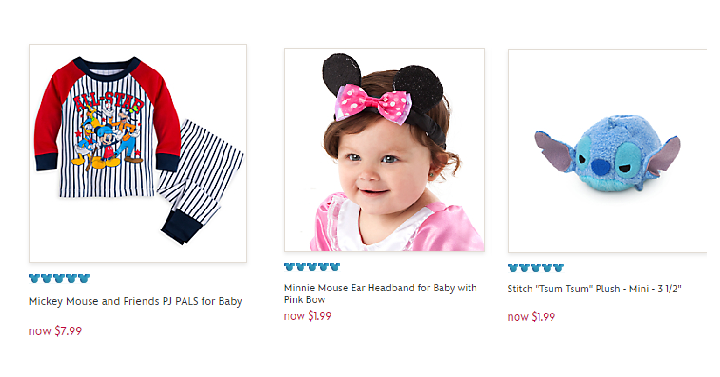
Task: Open the Stitch "Tsum Tsum" Plush Mini link
Action: [x=595, y=289]
